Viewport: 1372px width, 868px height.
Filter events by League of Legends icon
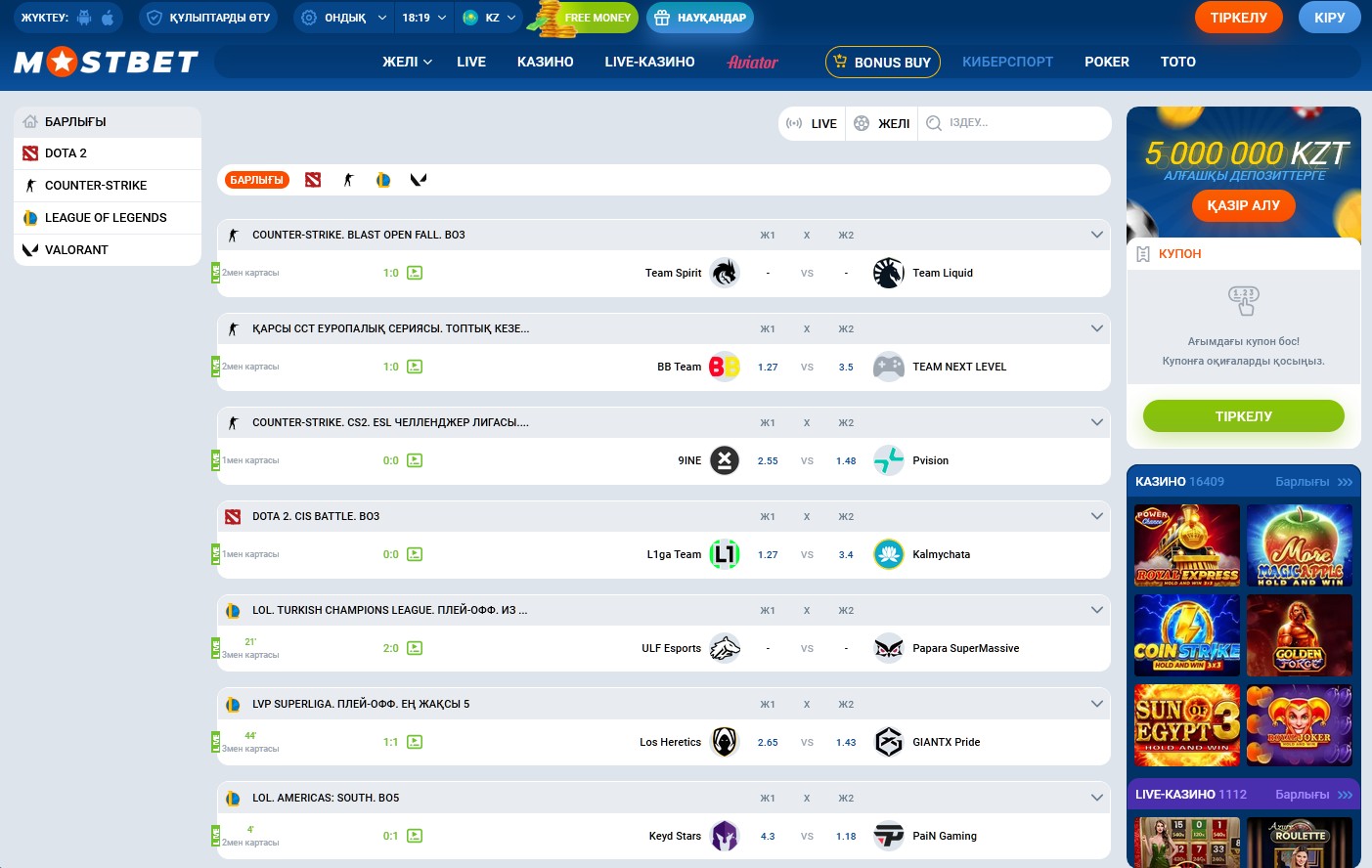click(x=383, y=180)
